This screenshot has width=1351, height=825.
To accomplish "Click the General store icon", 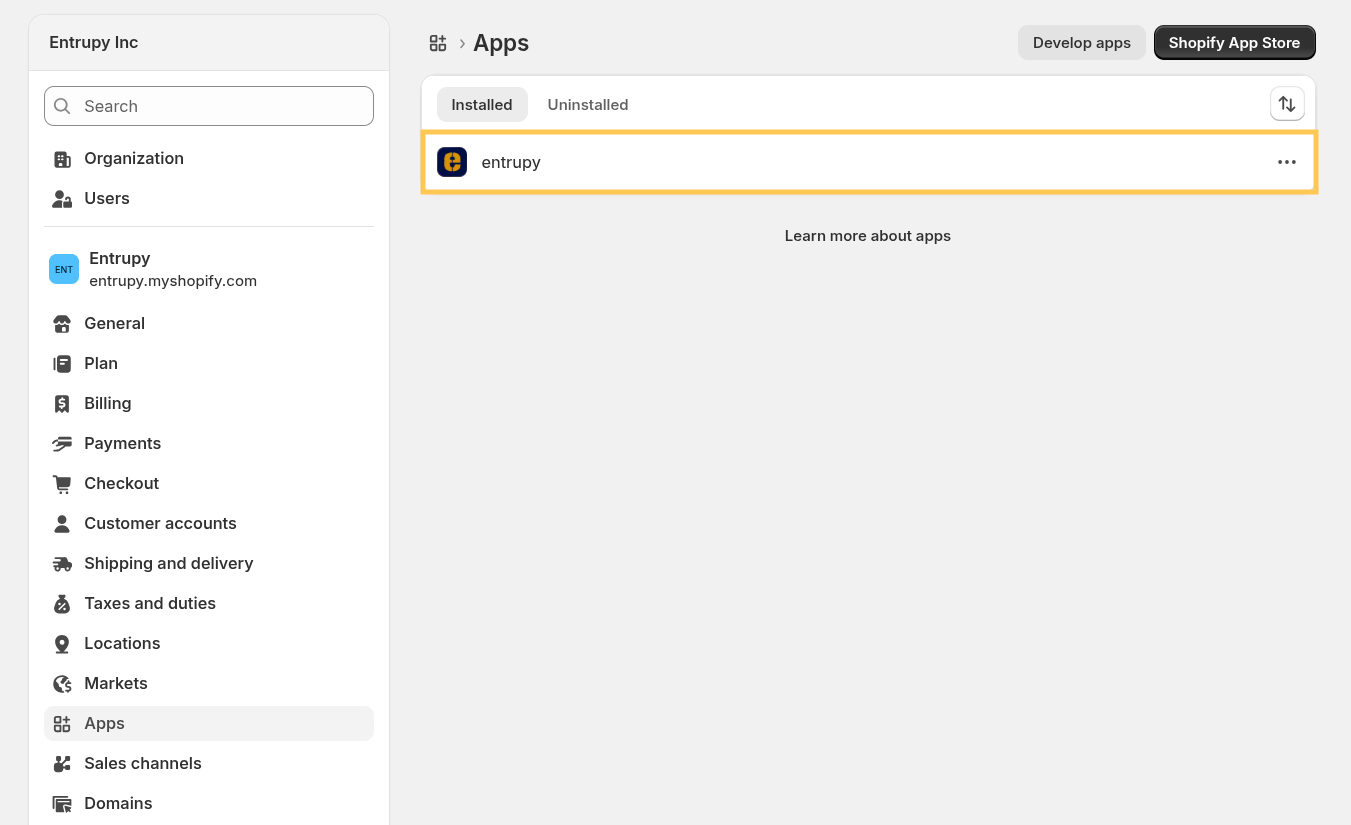I will tap(62, 324).
